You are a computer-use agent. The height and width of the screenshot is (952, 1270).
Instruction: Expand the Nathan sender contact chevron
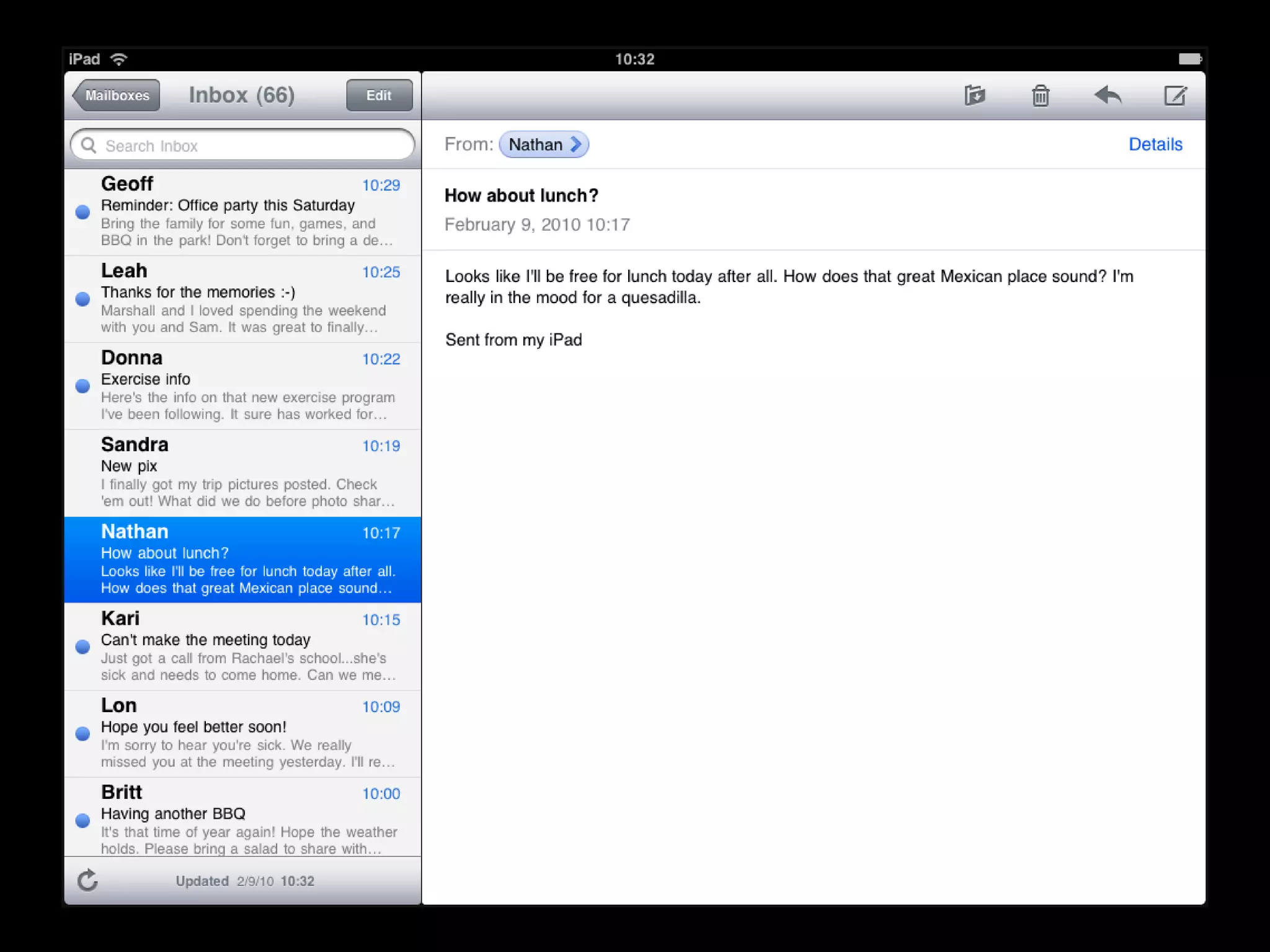[x=576, y=144]
